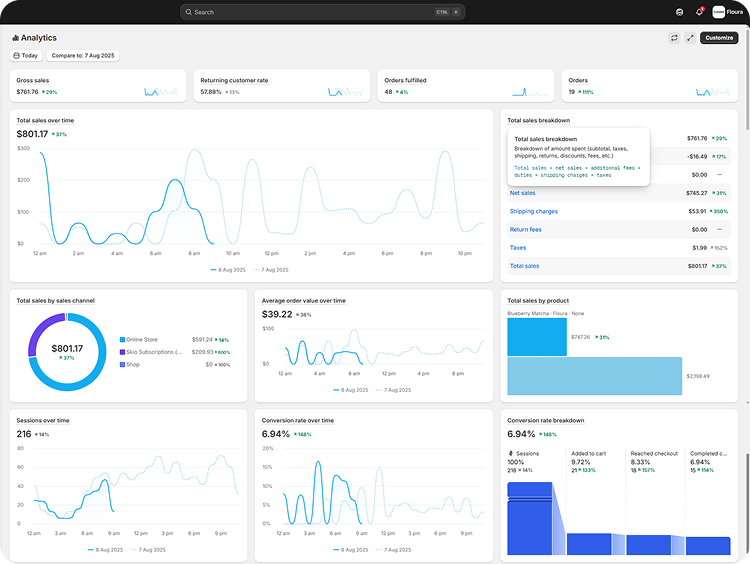Open the Sidekick assistant icon in the top bar

pyautogui.click(x=679, y=12)
